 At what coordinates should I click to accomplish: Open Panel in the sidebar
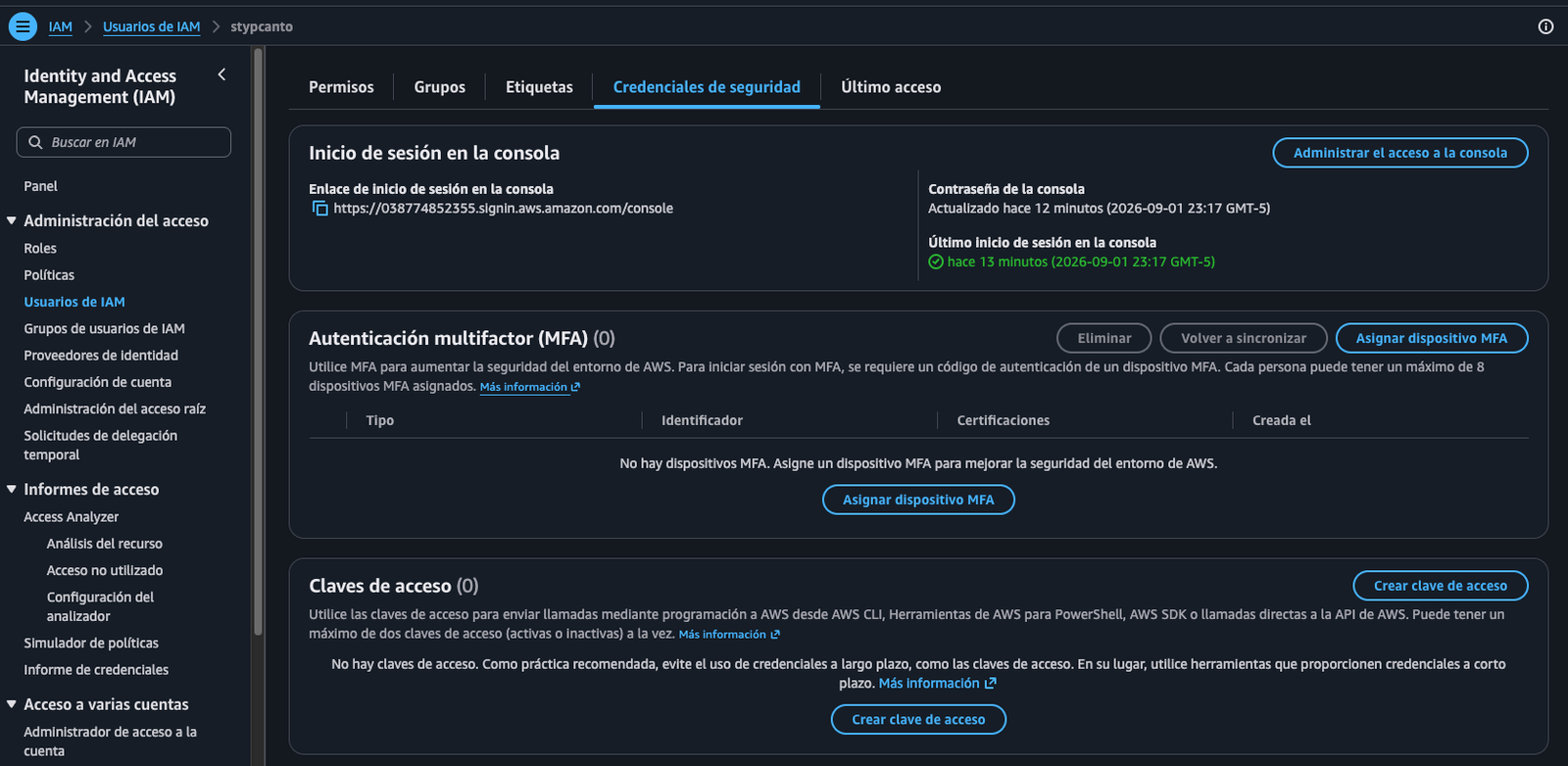coord(40,186)
